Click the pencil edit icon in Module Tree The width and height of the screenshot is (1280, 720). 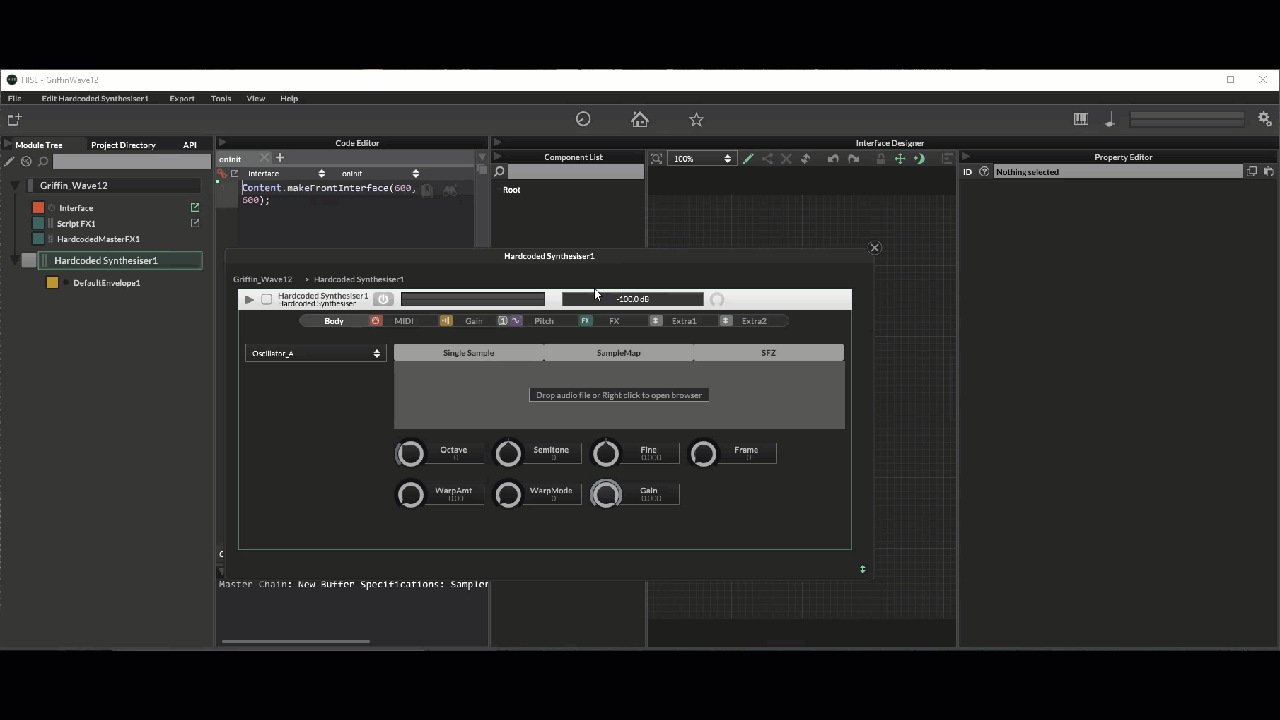(x=10, y=161)
